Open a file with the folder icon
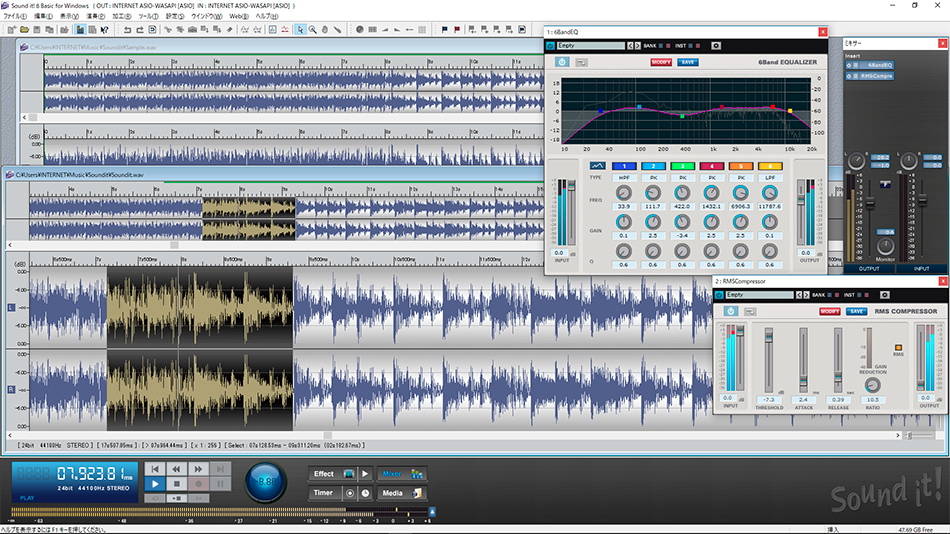The image size is (950, 534). click(24, 29)
